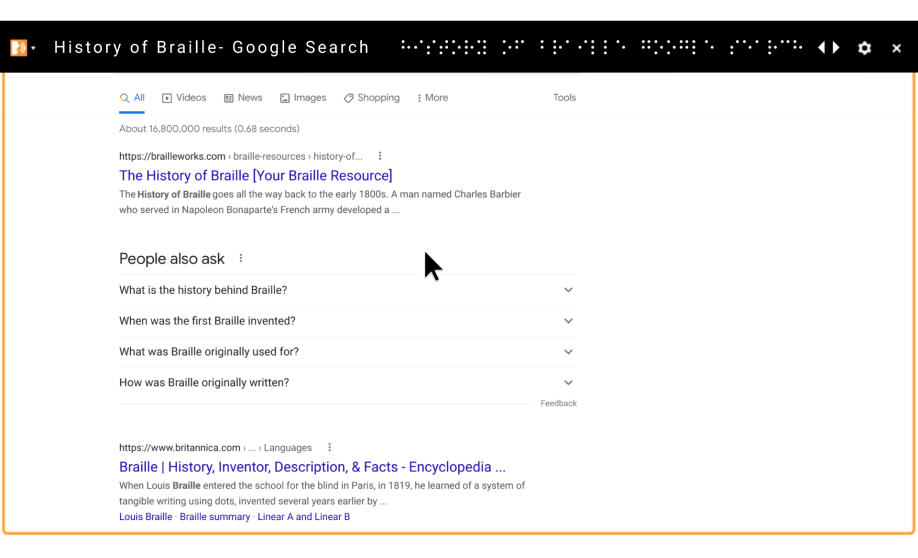The image size is (918, 558).
Task: Switch to the Shopping tab
Action: 372,98
